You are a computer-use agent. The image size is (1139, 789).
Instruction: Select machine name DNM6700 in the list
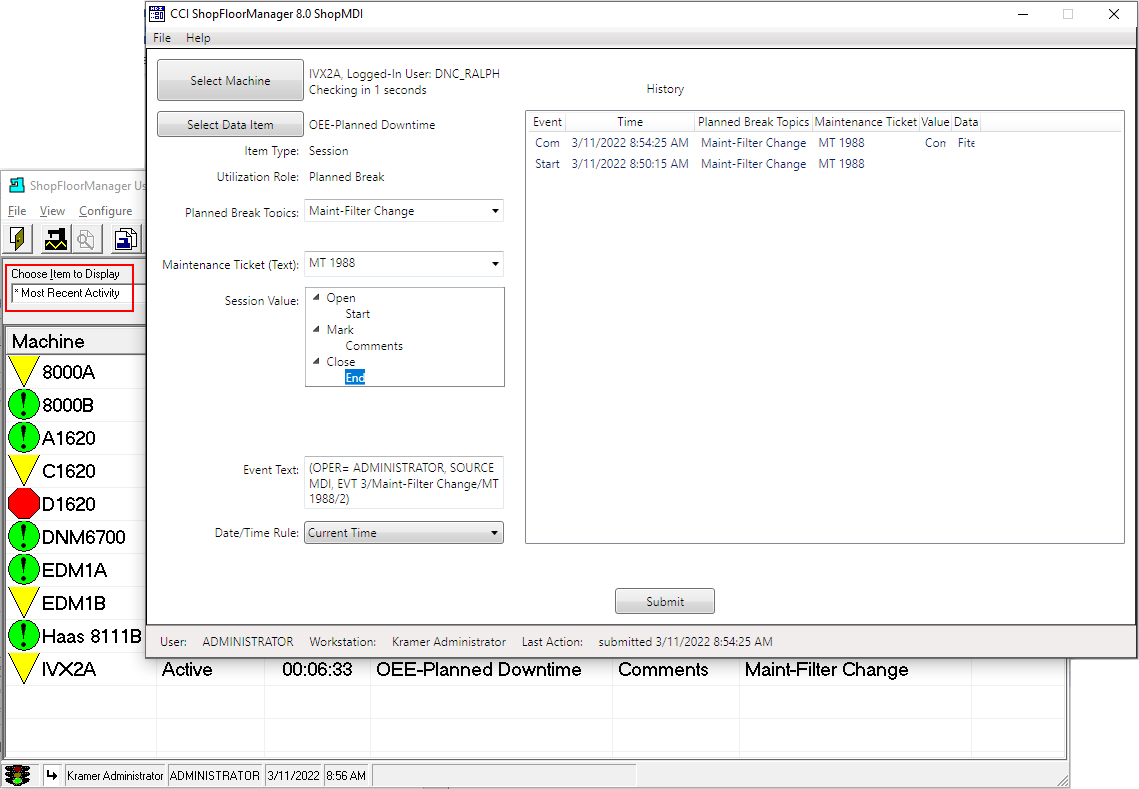(x=84, y=537)
